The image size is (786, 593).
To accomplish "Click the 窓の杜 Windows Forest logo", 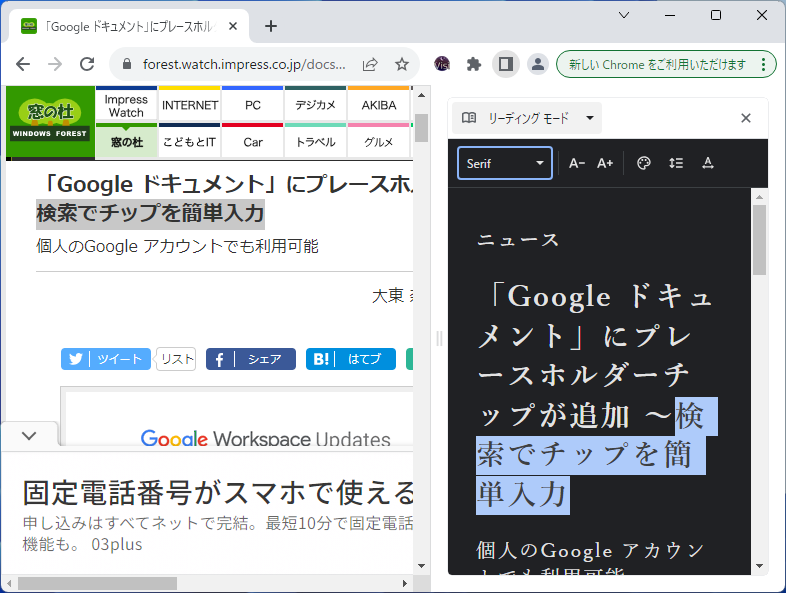I will [50, 122].
